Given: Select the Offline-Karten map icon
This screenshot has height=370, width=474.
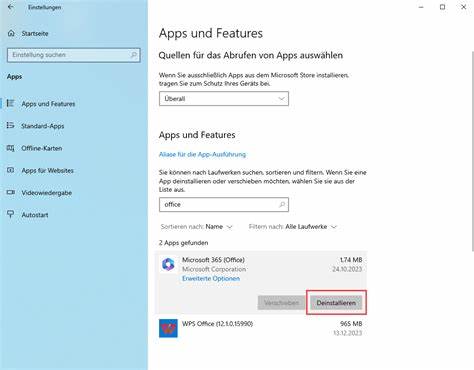Looking at the screenshot, I should 11,148.
